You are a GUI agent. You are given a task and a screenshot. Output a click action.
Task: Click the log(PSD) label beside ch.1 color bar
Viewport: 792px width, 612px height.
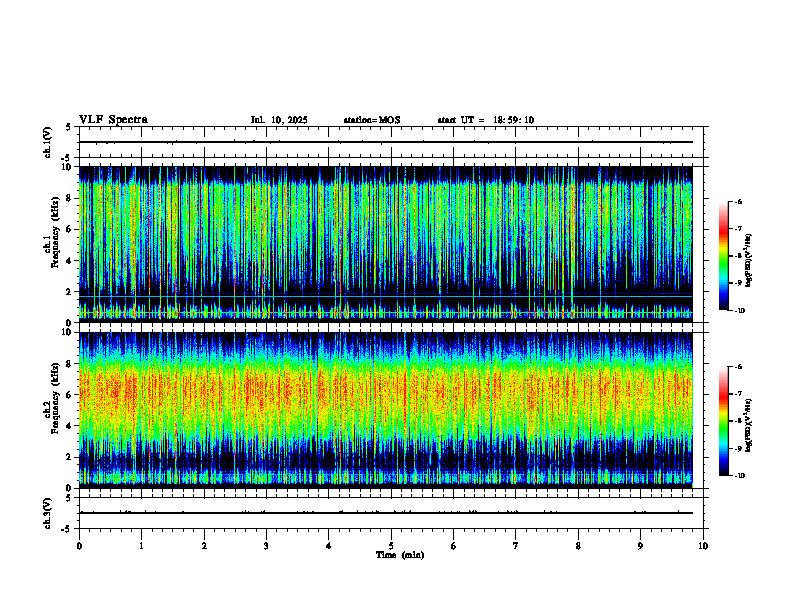tap(749, 261)
